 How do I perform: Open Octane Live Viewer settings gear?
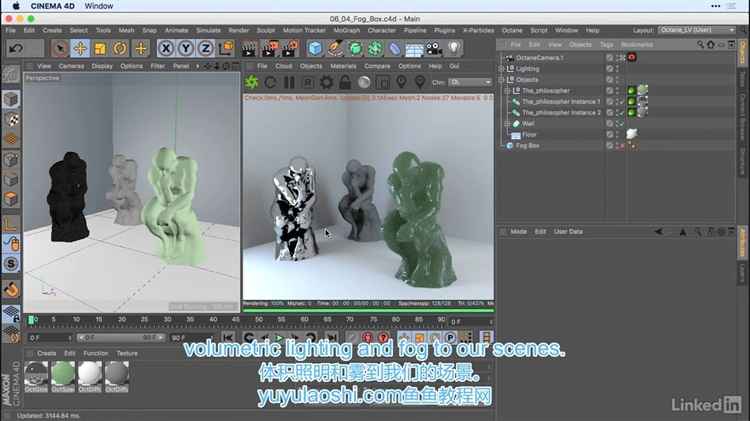tap(327, 82)
